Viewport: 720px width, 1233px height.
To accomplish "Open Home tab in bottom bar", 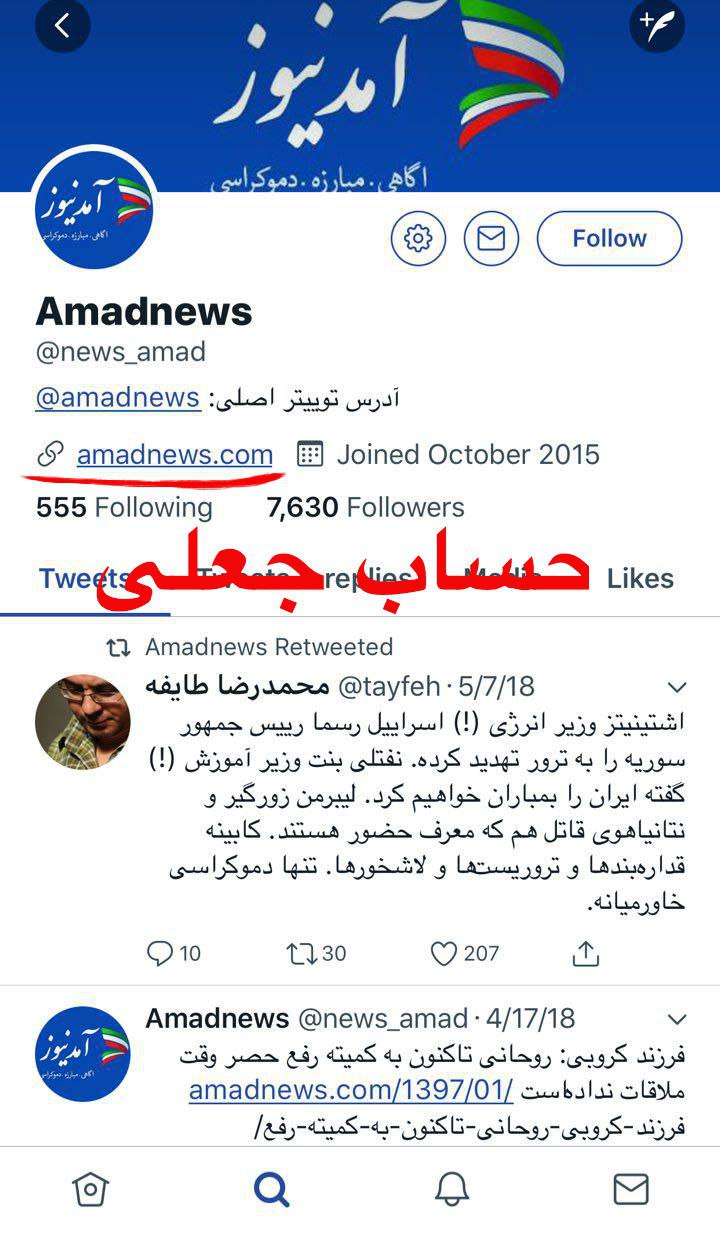I will (x=90, y=1189).
